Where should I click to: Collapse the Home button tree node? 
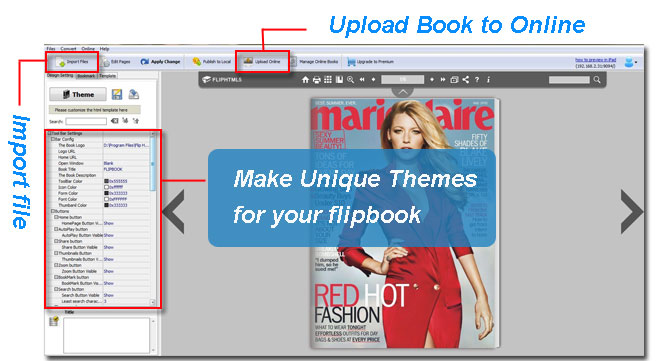(x=56, y=217)
